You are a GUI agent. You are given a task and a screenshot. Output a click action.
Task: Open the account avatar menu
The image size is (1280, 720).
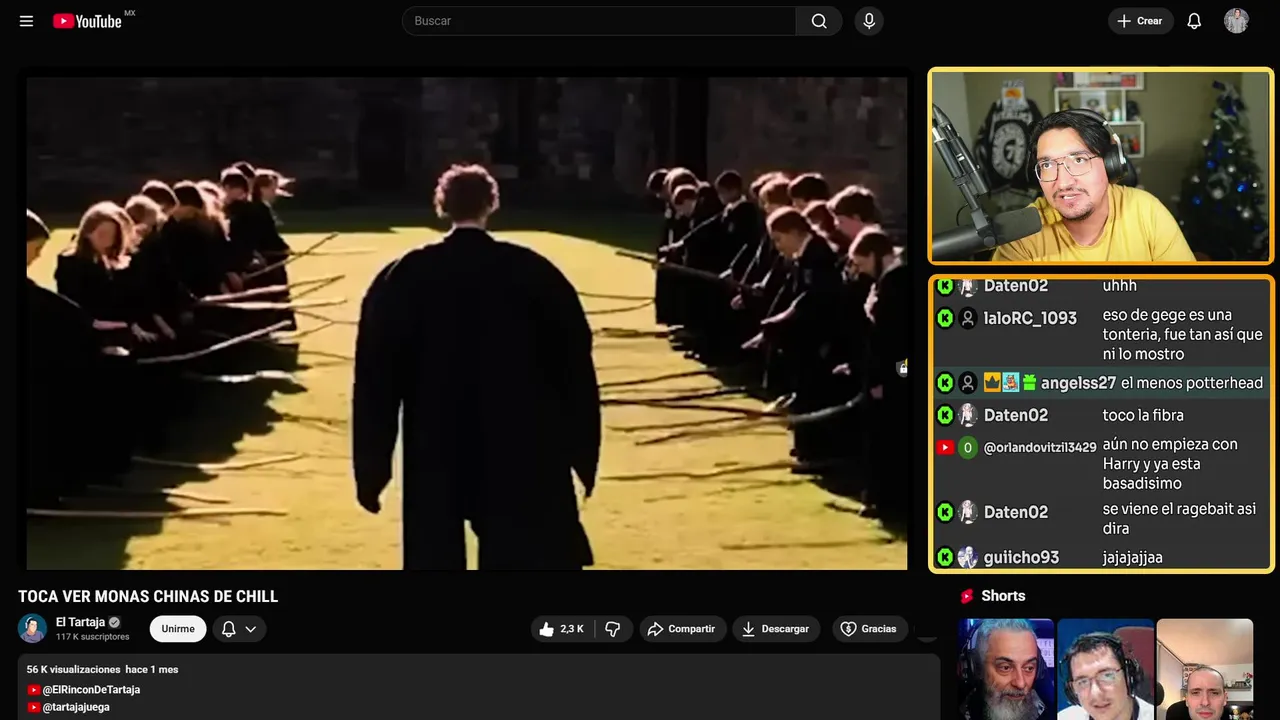pyautogui.click(x=1236, y=21)
